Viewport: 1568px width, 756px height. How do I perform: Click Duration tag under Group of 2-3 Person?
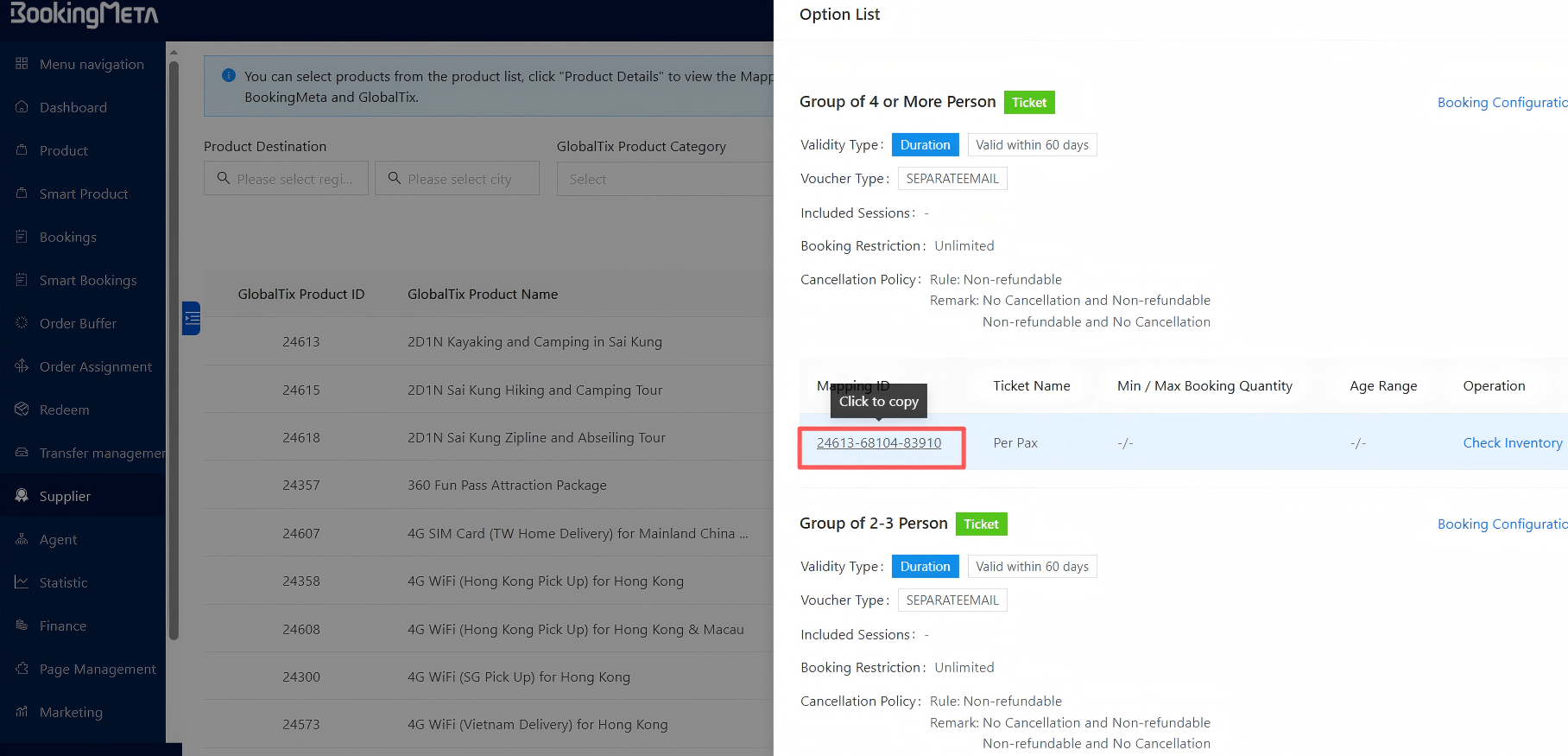click(x=925, y=566)
